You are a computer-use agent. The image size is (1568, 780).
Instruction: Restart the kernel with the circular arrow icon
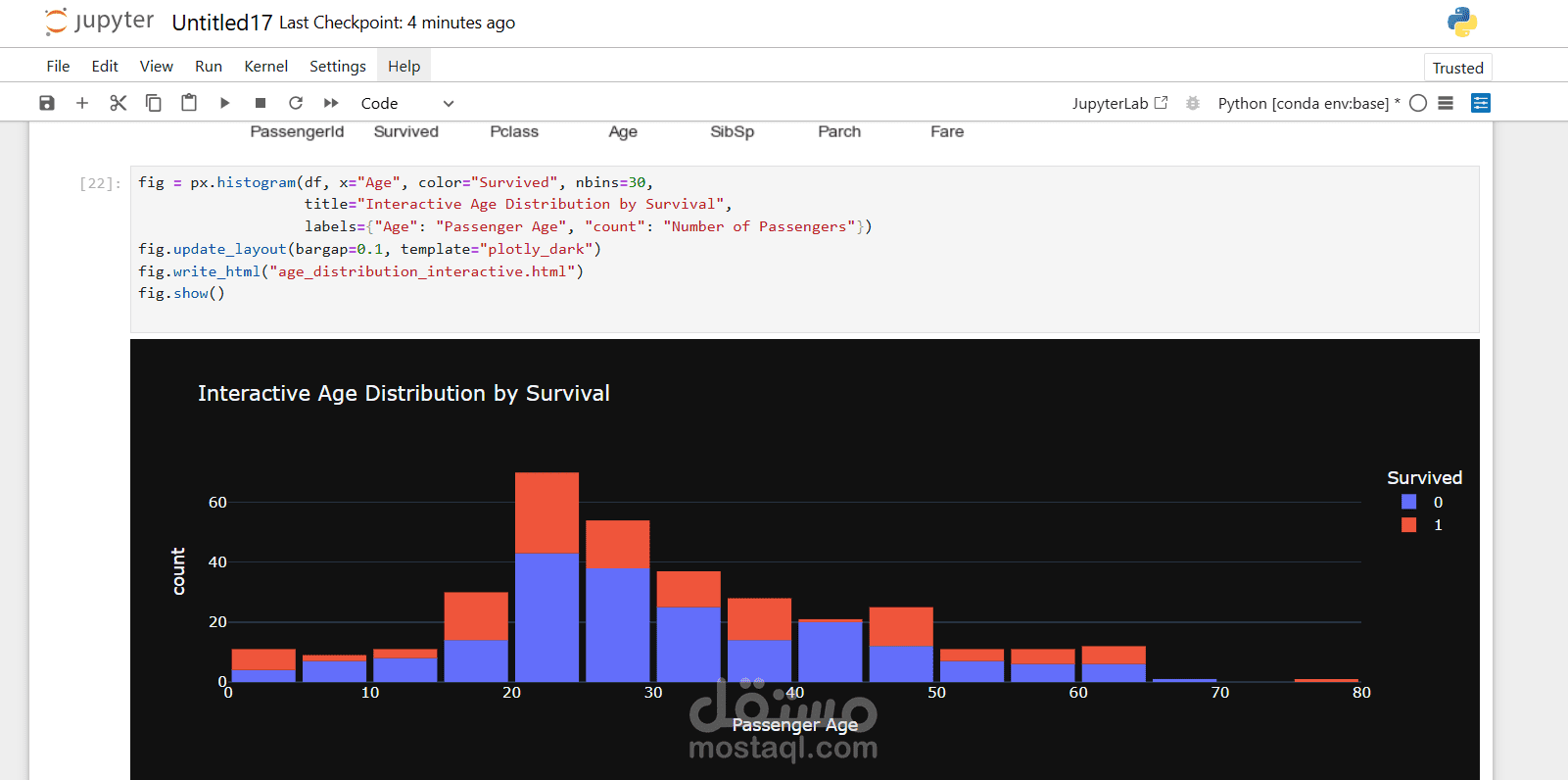click(x=296, y=103)
